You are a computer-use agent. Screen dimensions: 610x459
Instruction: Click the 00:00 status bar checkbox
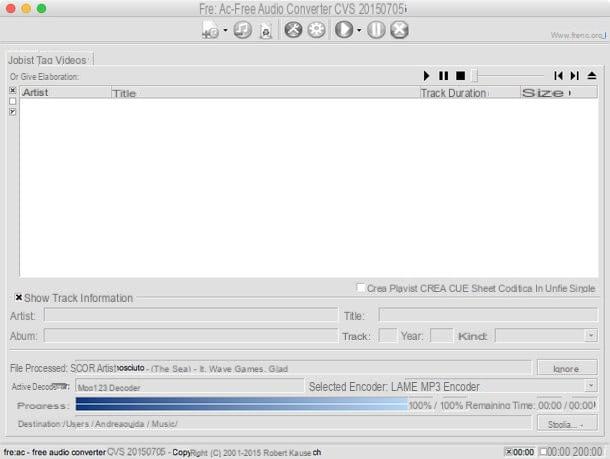508,451
